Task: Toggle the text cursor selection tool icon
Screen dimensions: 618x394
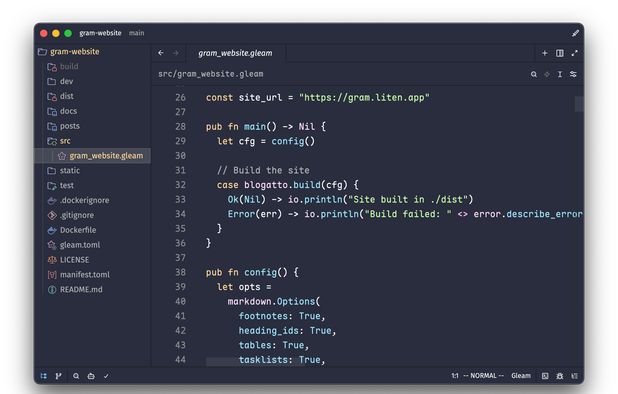Action: 560,74
